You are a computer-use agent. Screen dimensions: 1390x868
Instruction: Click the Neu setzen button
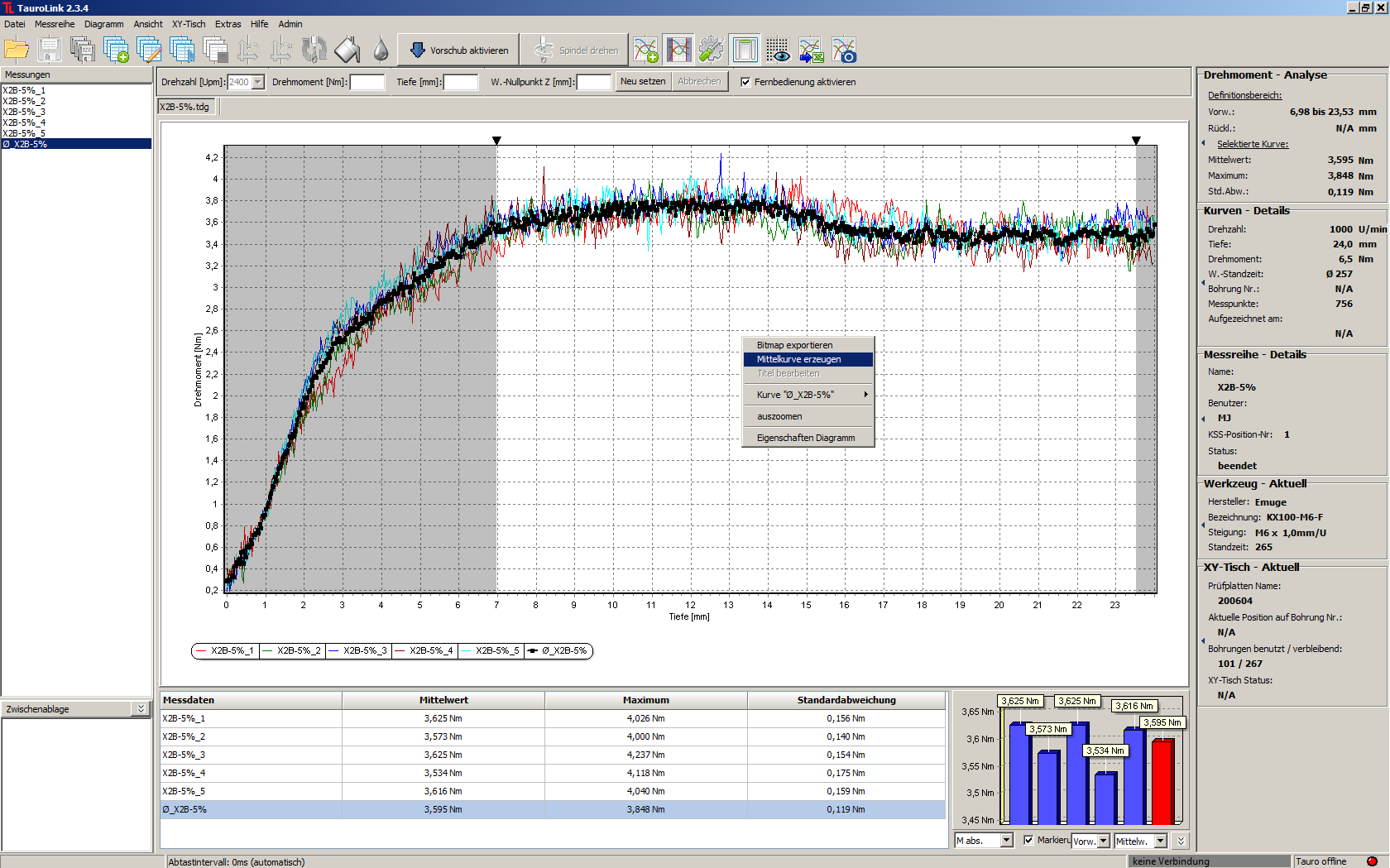point(643,81)
